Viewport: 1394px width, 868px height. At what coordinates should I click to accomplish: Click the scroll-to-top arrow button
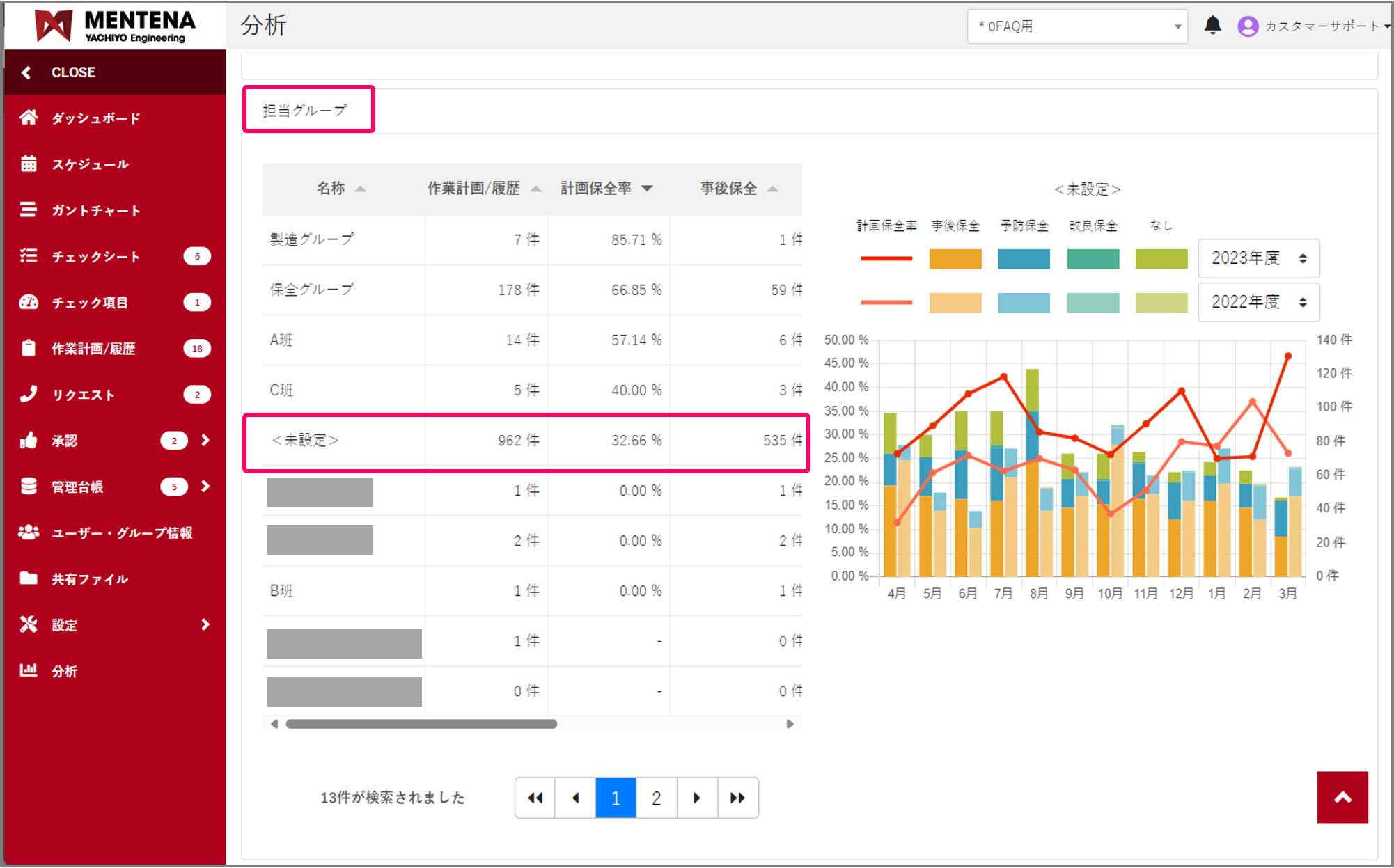1342,798
